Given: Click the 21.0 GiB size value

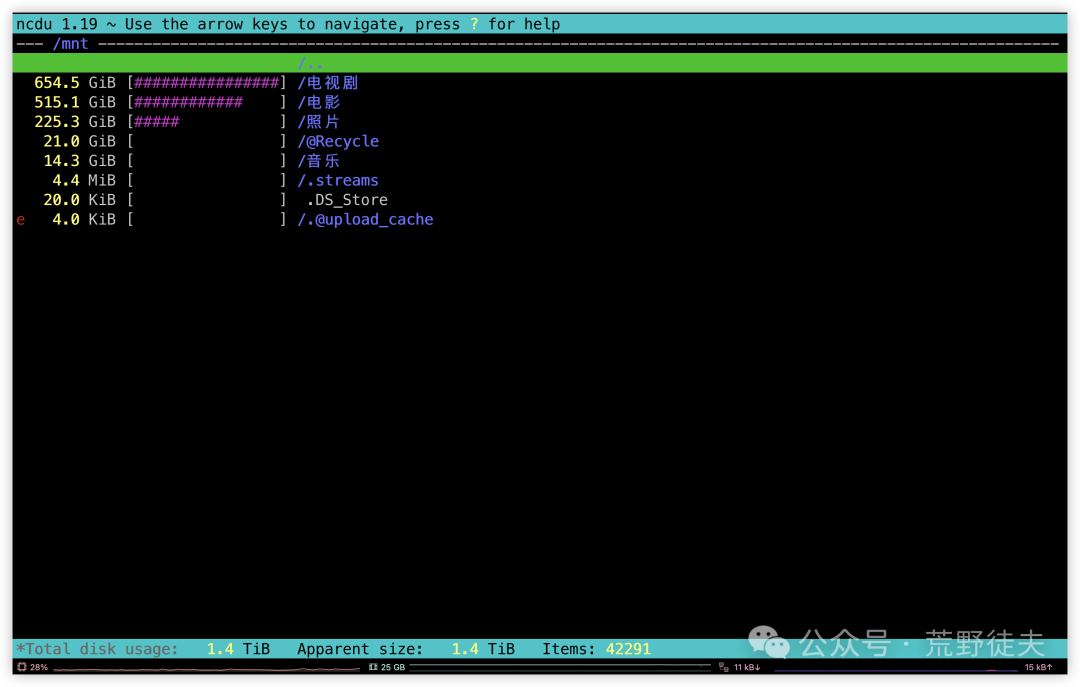Looking at the screenshot, I should [79, 141].
